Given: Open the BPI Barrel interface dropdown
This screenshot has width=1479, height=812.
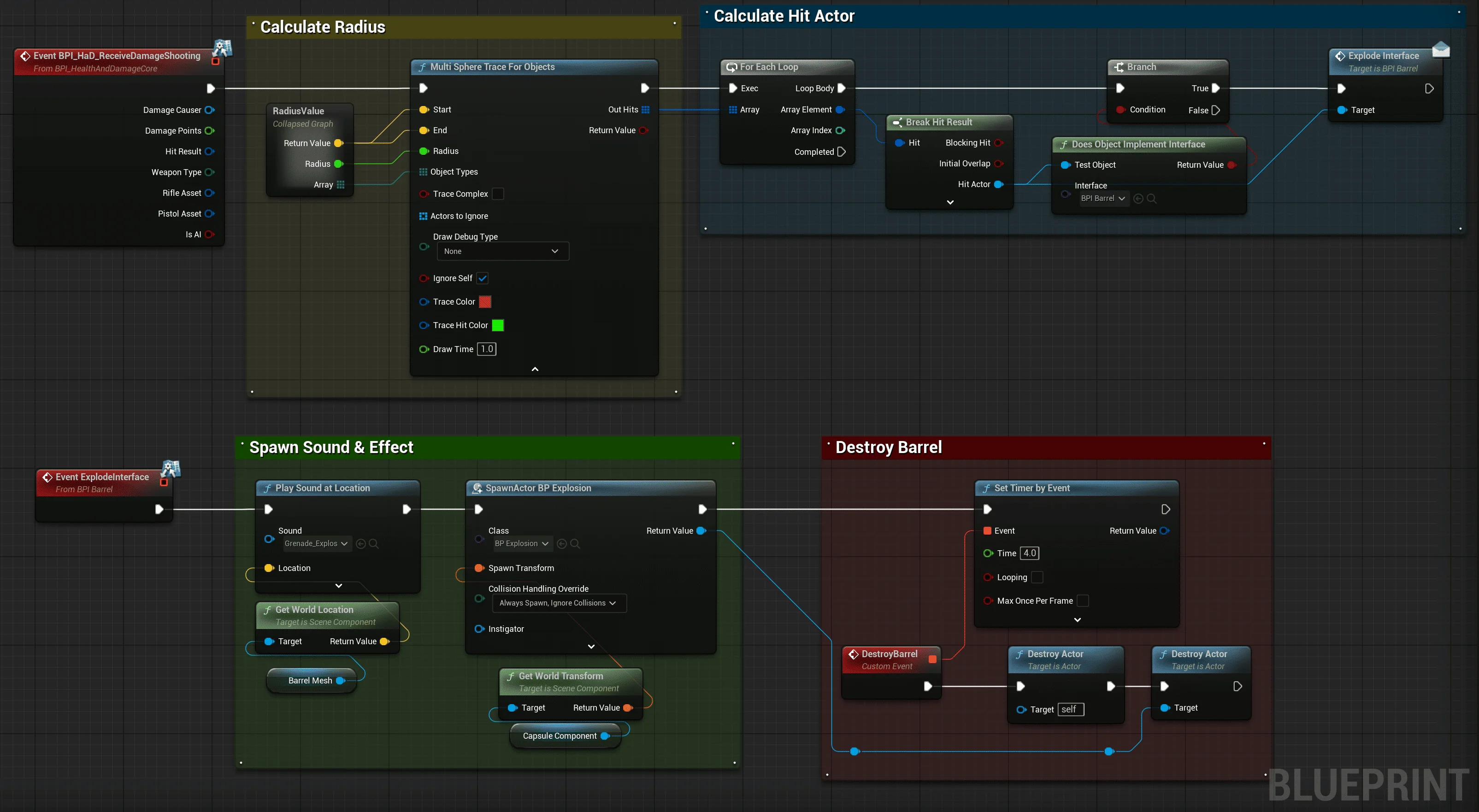Looking at the screenshot, I should click(1103, 198).
